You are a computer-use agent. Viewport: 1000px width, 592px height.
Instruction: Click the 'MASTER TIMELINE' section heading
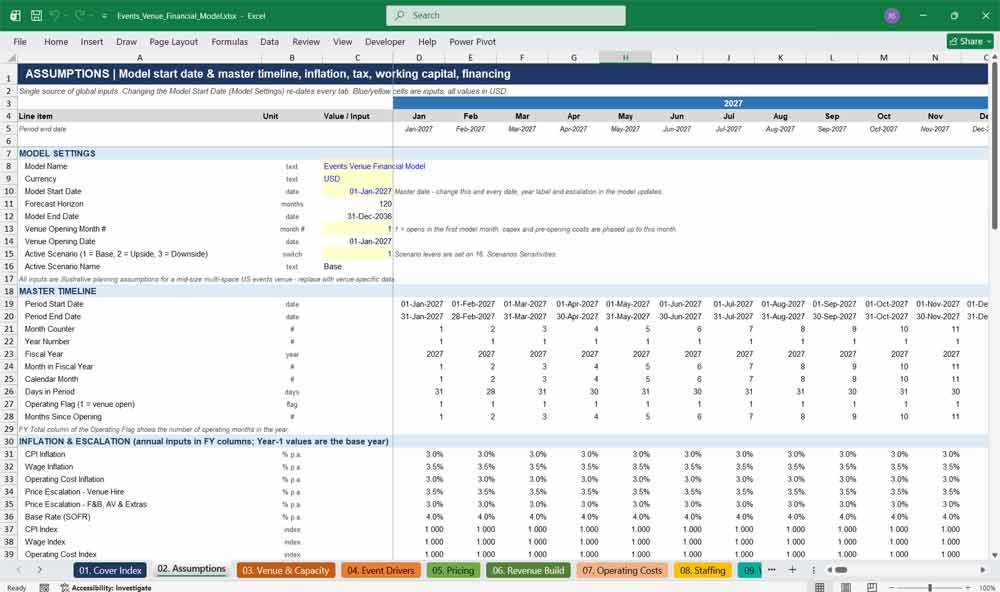tap(57, 292)
